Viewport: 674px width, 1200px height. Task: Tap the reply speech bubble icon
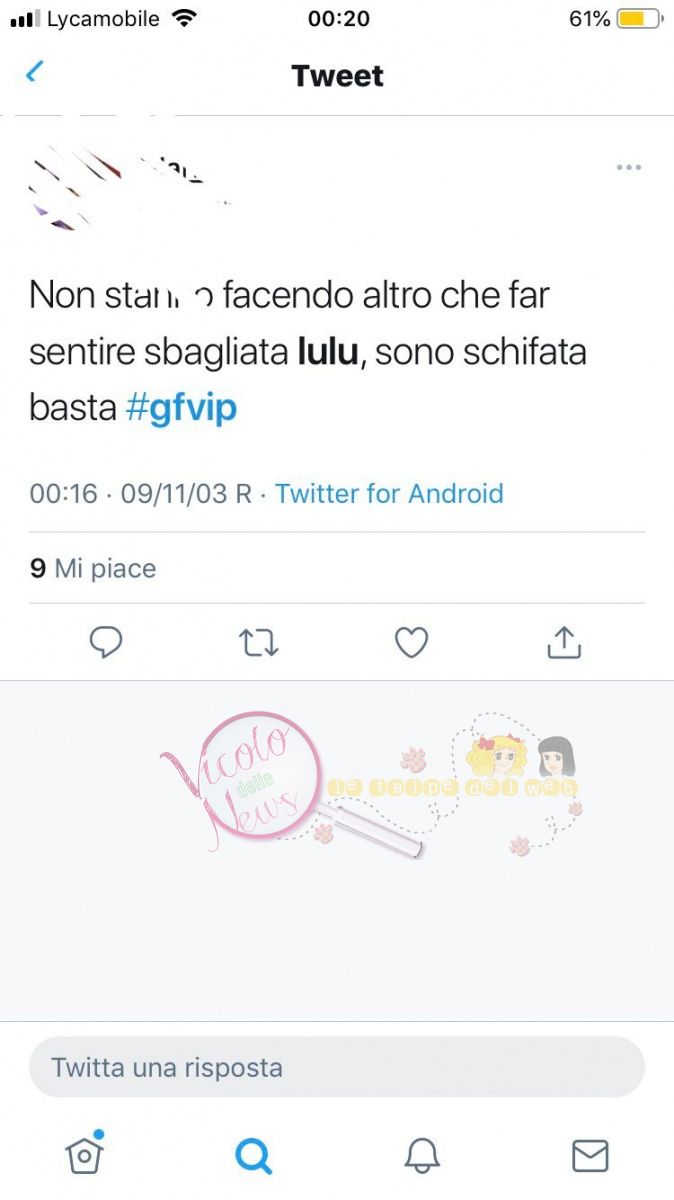click(x=106, y=643)
